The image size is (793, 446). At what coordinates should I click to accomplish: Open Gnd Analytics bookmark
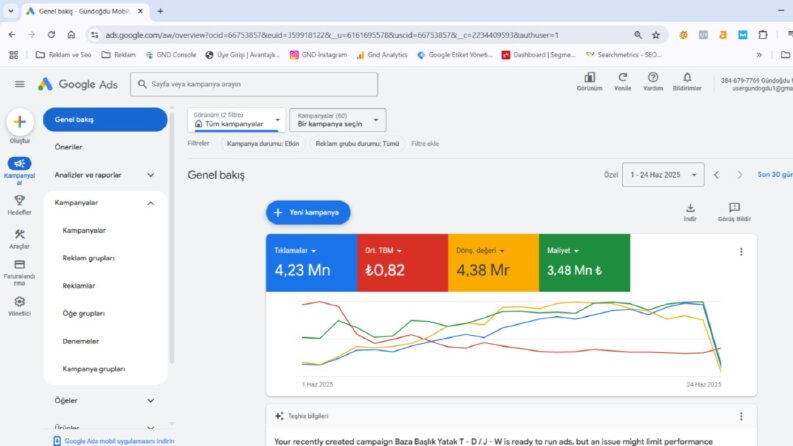pyautogui.click(x=382, y=55)
